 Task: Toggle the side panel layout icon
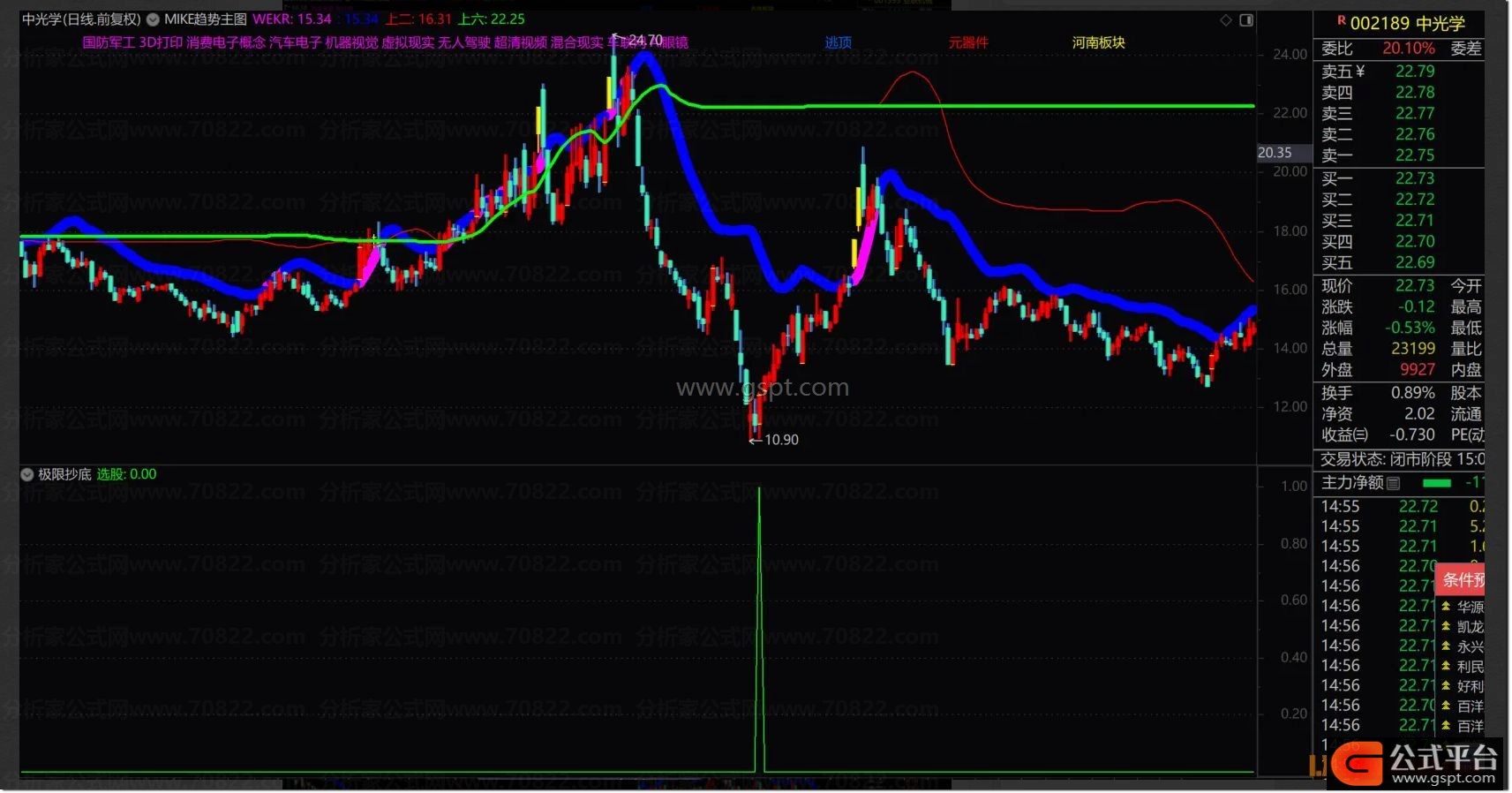[x=1246, y=20]
